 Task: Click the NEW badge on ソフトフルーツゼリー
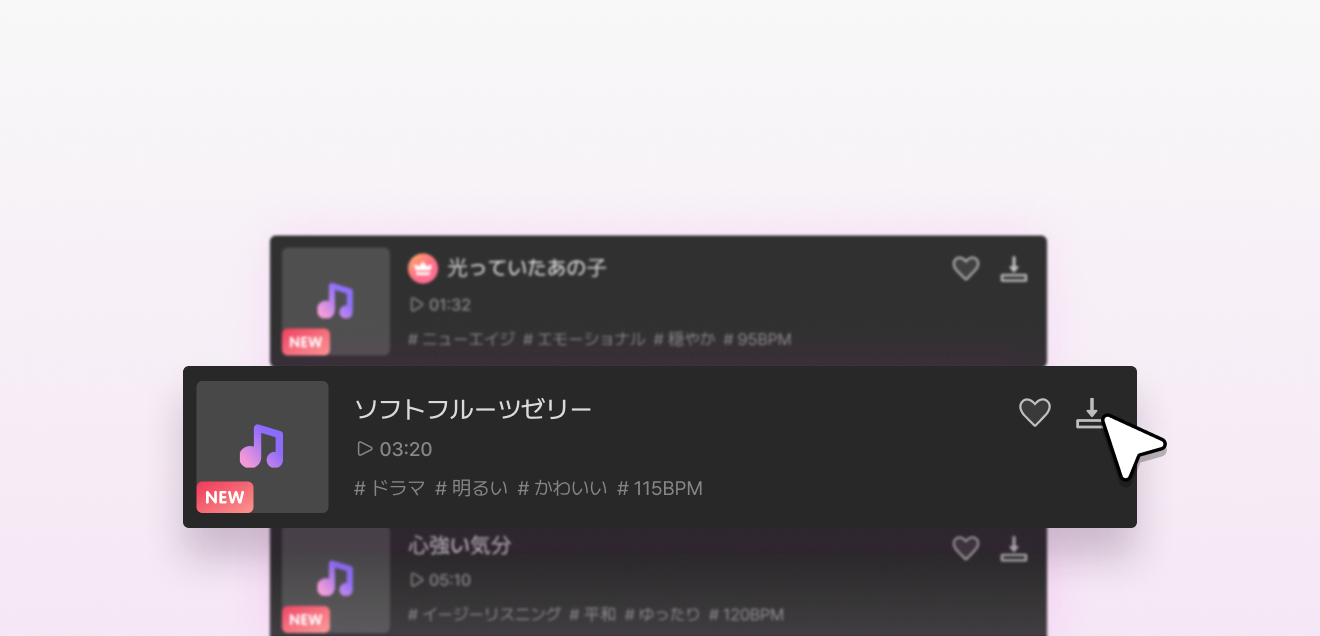coord(225,497)
